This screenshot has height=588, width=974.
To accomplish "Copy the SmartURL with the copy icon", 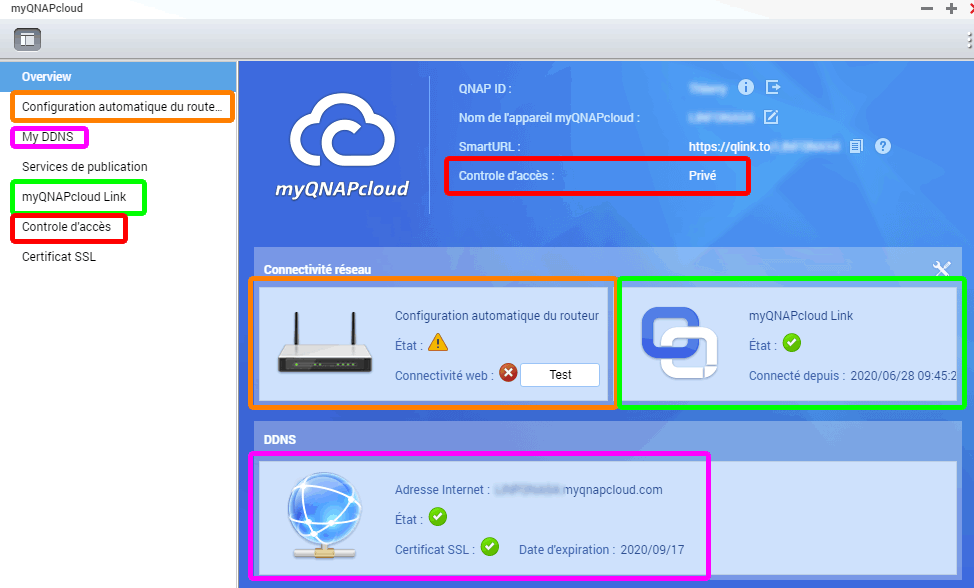I will 856,146.
